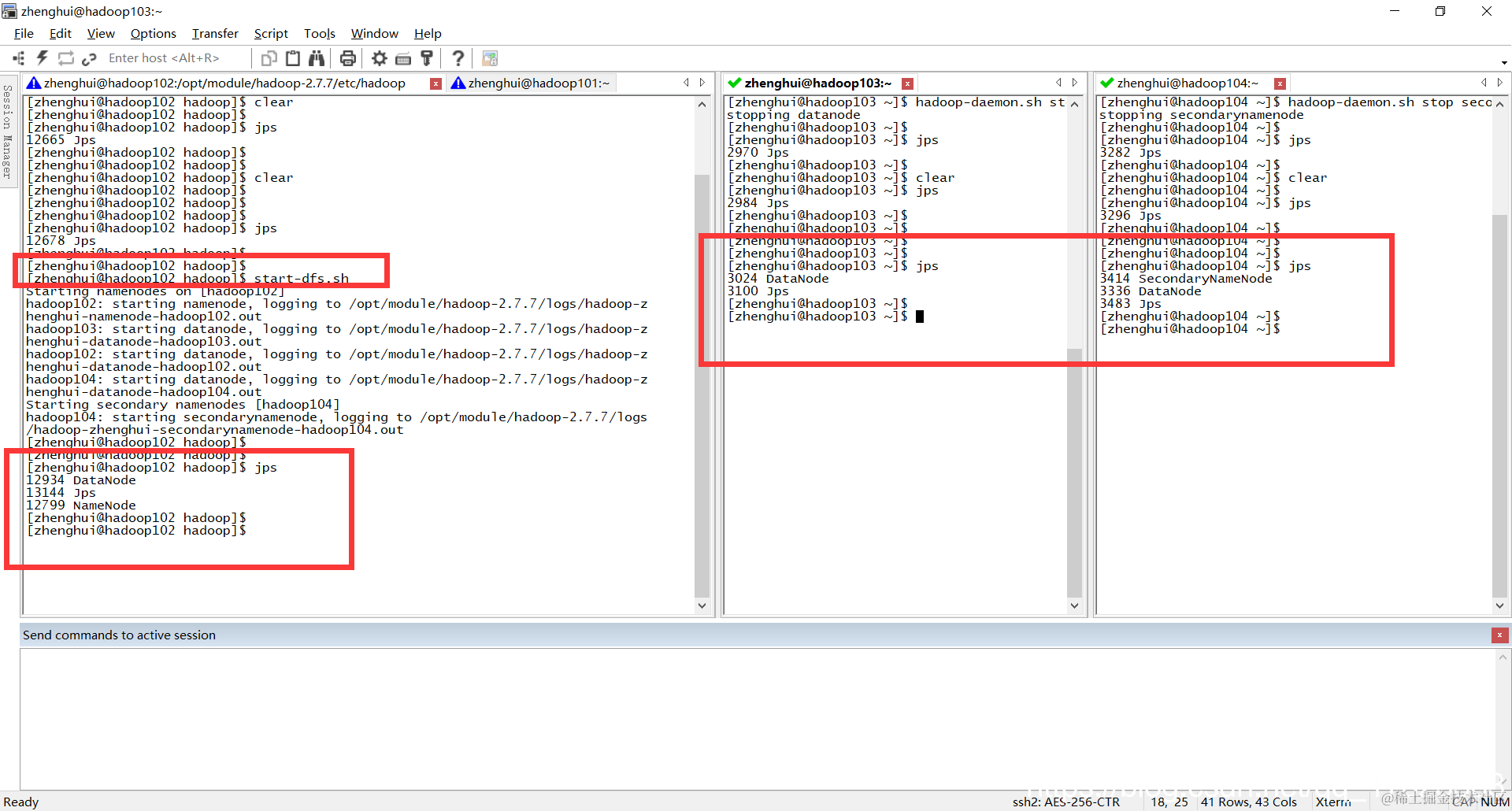Click the Copy toolbar icon

tap(269, 58)
